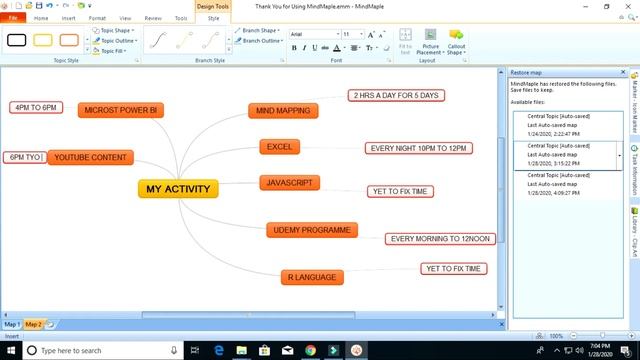Screen dimensions: 640x360
Task: Select auto-saved map from 4:09:27 PM
Action: (x=568, y=184)
